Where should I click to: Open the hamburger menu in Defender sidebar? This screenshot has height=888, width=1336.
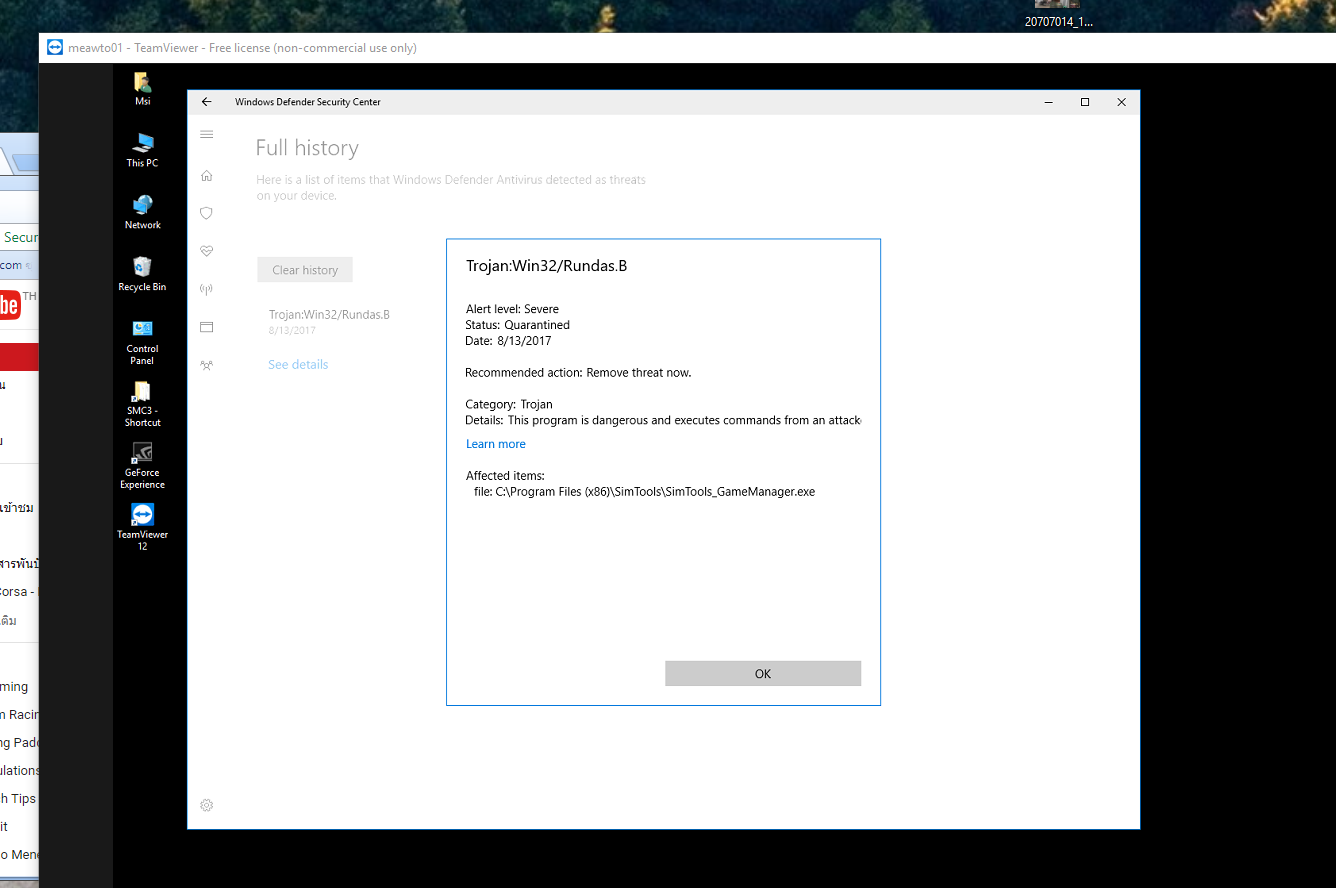[207, 134]
